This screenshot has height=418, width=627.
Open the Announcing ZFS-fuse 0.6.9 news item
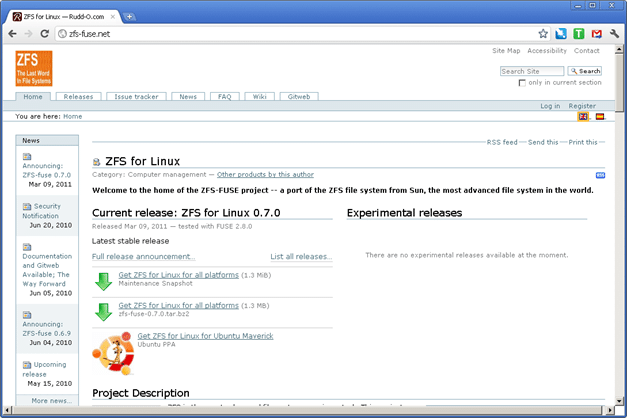tap(46, 329)
